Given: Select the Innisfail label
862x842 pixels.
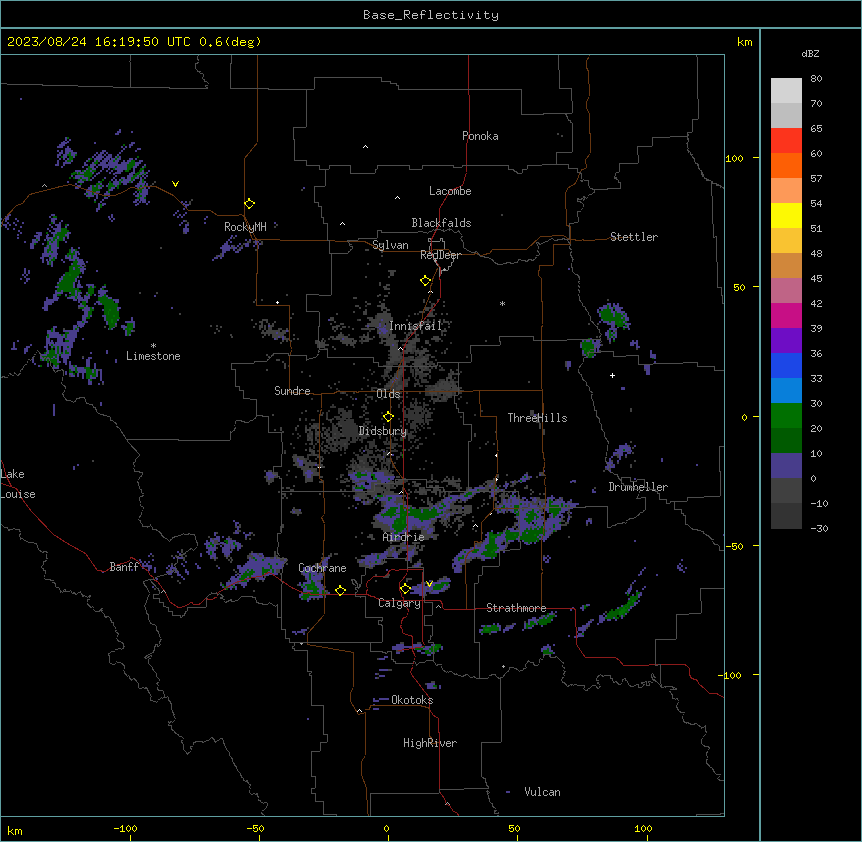Looking at the screenshot, I should coord(415,326).
